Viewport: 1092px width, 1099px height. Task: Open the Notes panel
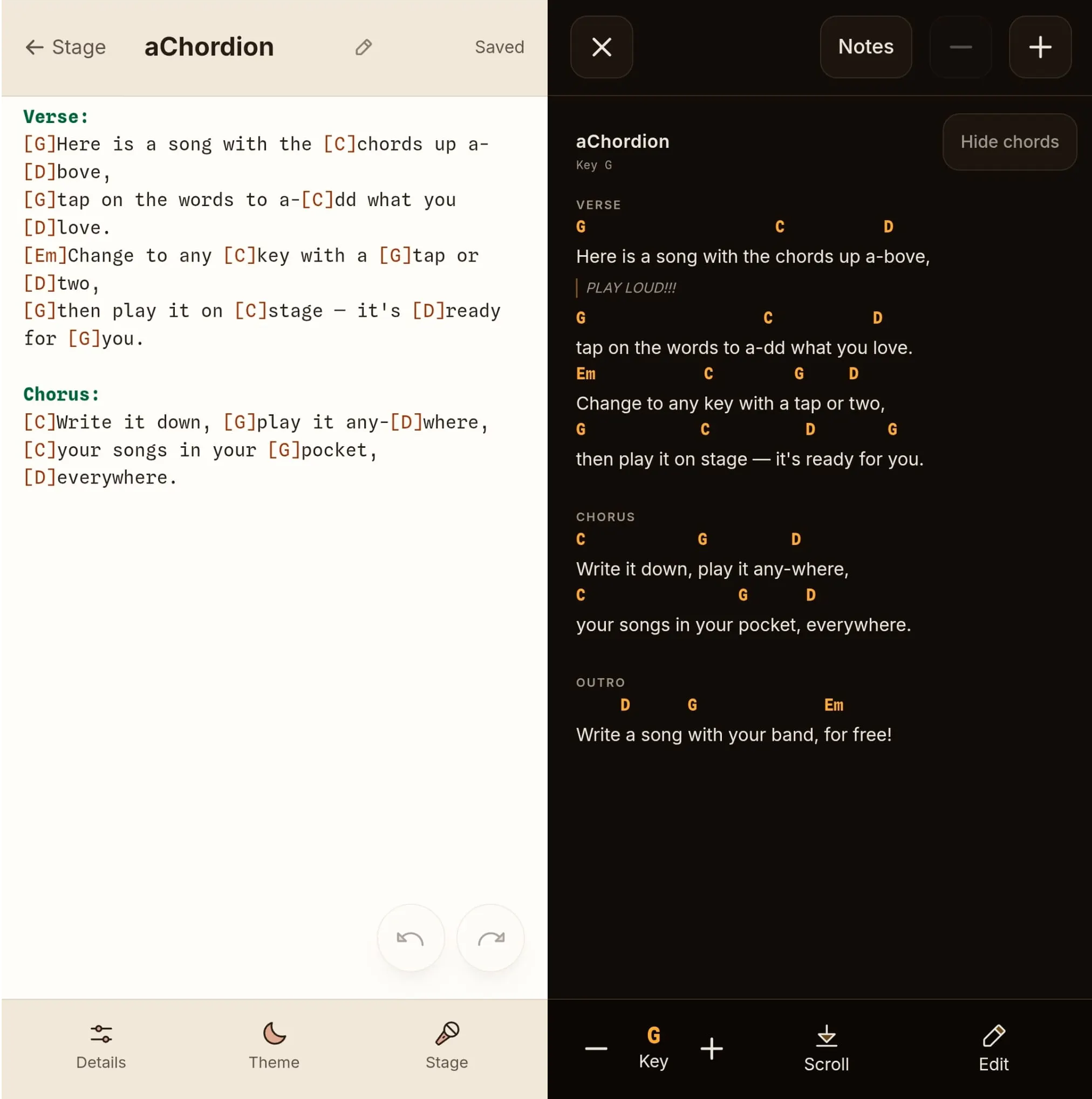coord(865,47)
